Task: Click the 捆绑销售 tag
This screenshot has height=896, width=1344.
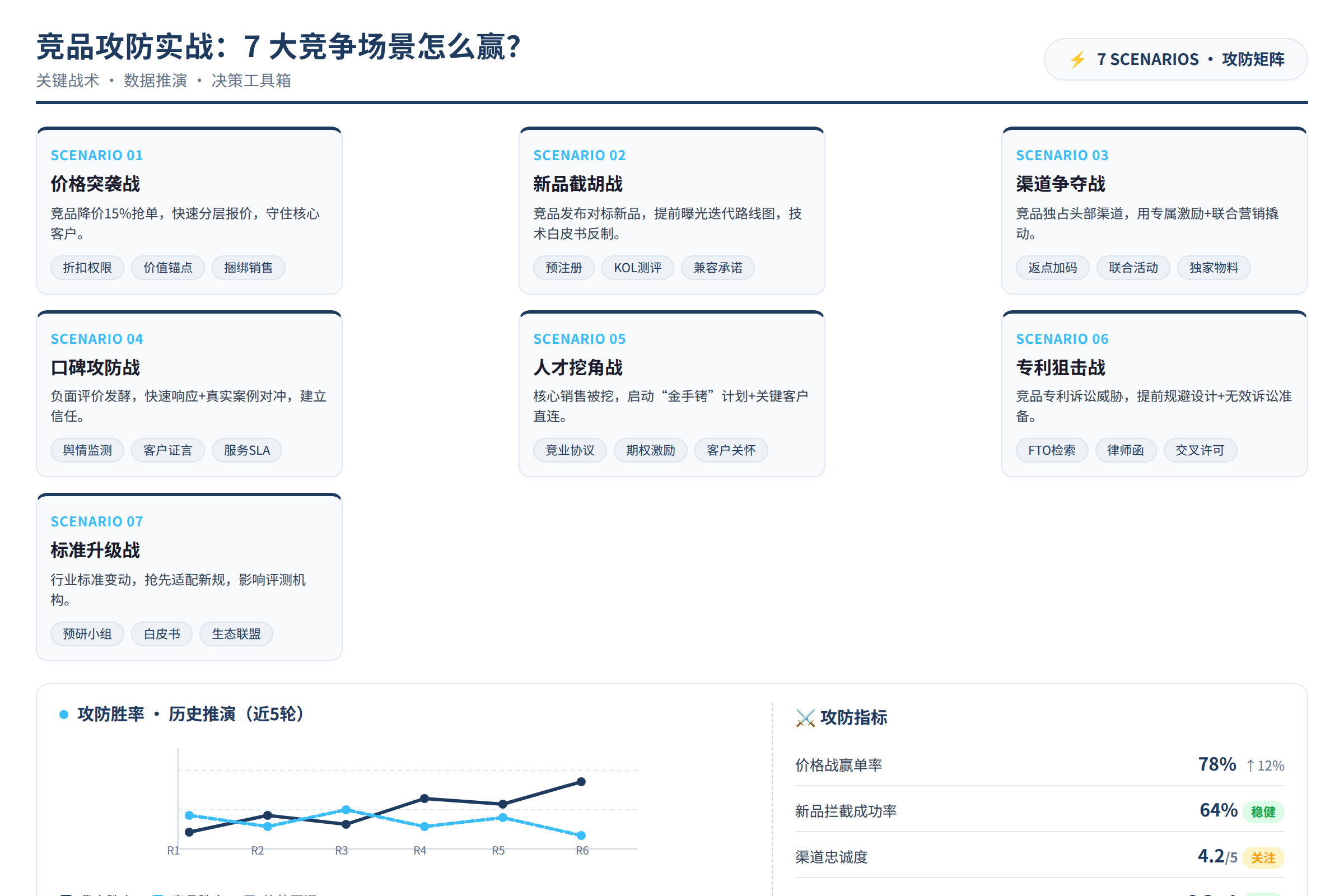Action: click(x=249, y=268)
